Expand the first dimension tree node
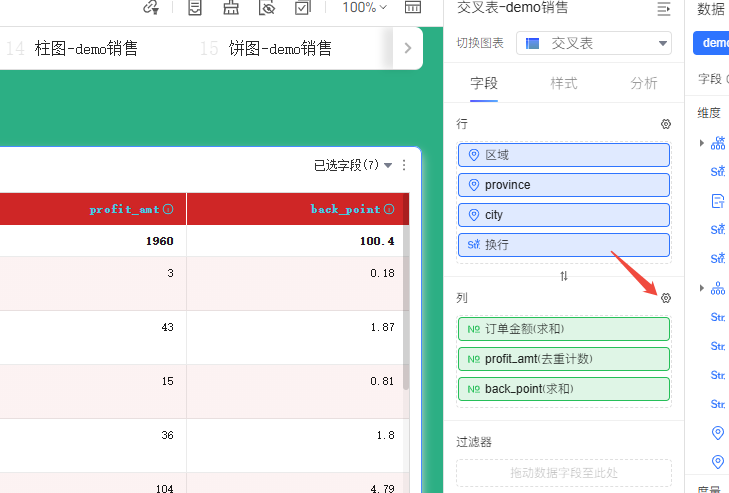Image resolution: width=729 pixels, height=493 pixels. pyautogui.click(x=702, y=143)
